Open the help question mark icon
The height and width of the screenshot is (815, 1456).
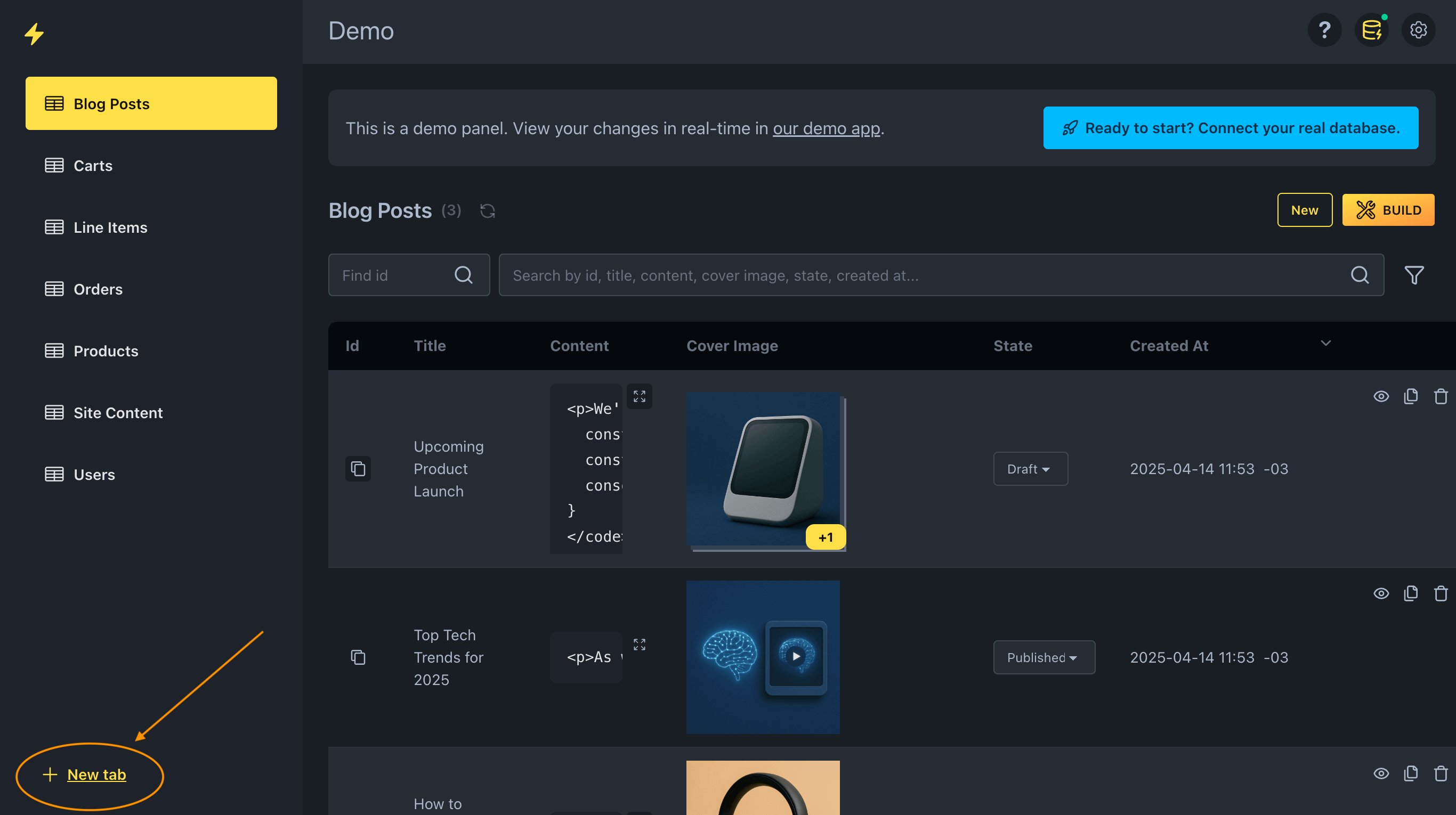pos(1324,30)
